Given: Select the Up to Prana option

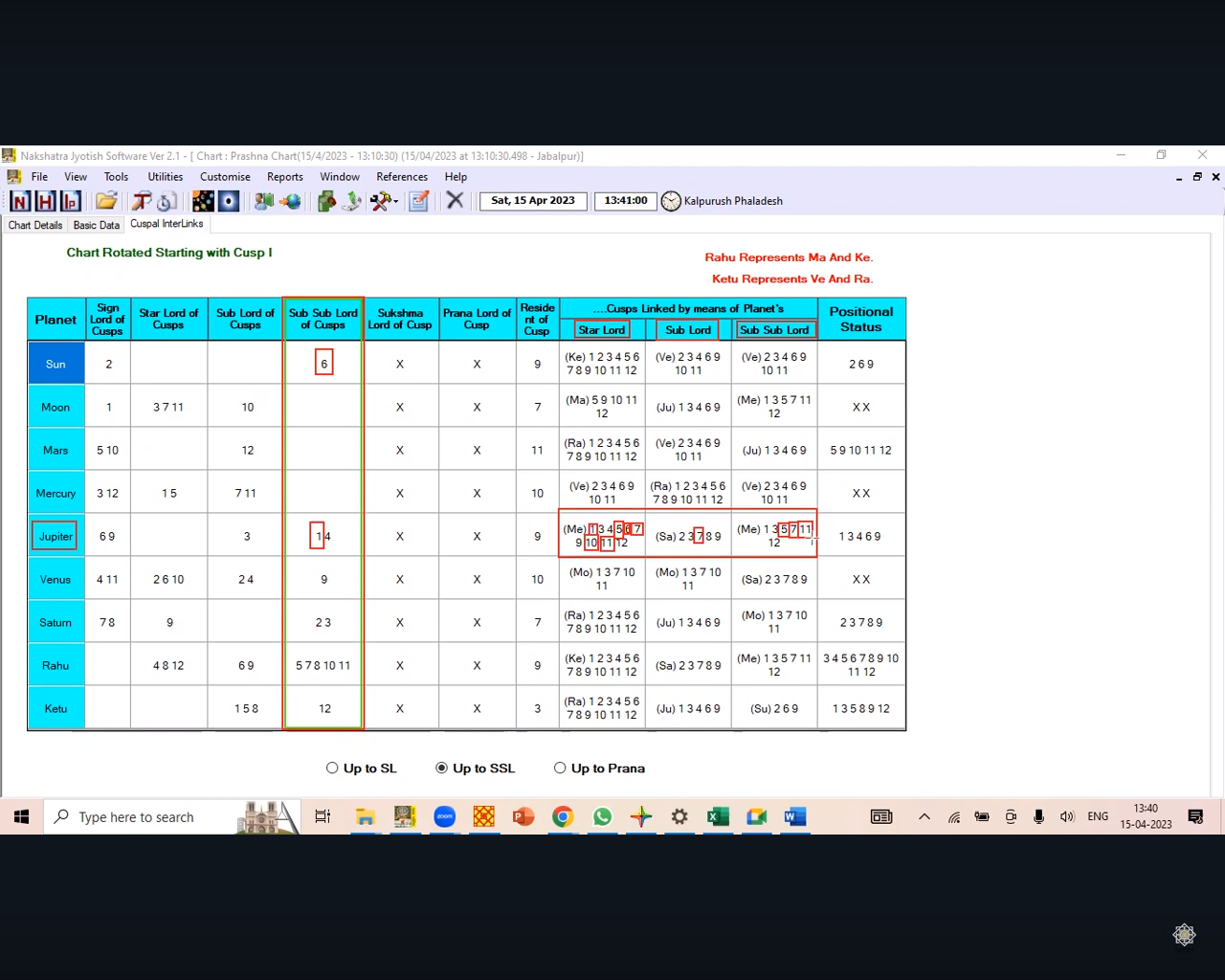Looking at the screenshot, I should tap(560, 768).
